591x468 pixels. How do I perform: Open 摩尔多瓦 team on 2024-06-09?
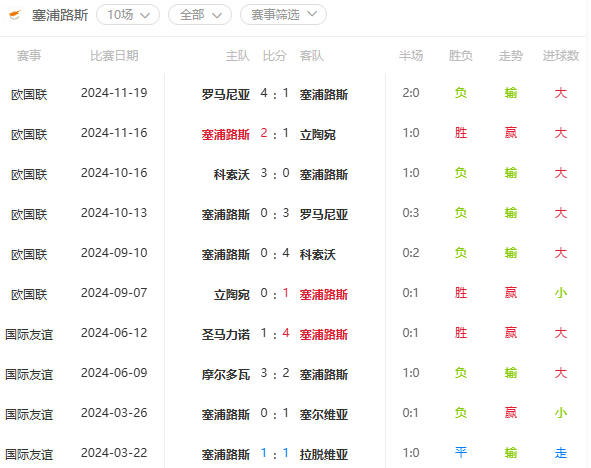[x=226, y=374]
